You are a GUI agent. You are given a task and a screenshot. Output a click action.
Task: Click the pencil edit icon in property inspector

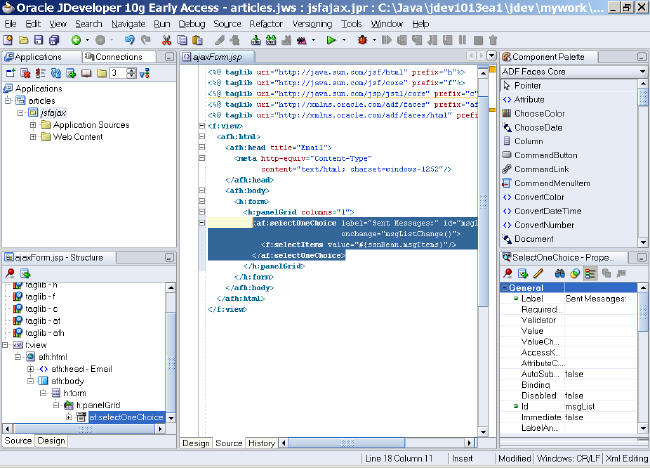click(538, 273)
